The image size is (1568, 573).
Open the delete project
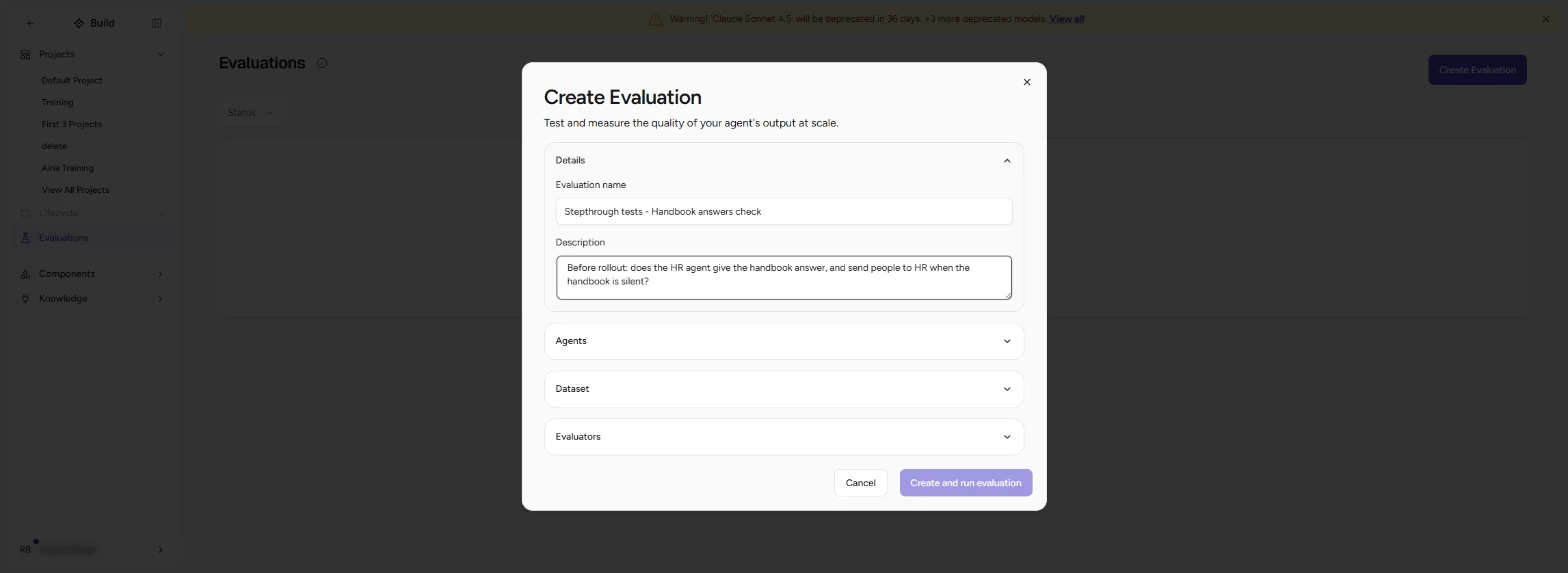point(54,146)
